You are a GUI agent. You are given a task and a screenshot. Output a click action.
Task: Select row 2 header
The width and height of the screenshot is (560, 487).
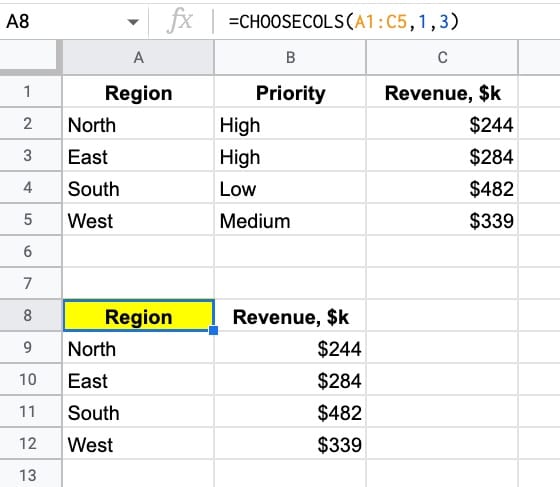tap(31, 124)
